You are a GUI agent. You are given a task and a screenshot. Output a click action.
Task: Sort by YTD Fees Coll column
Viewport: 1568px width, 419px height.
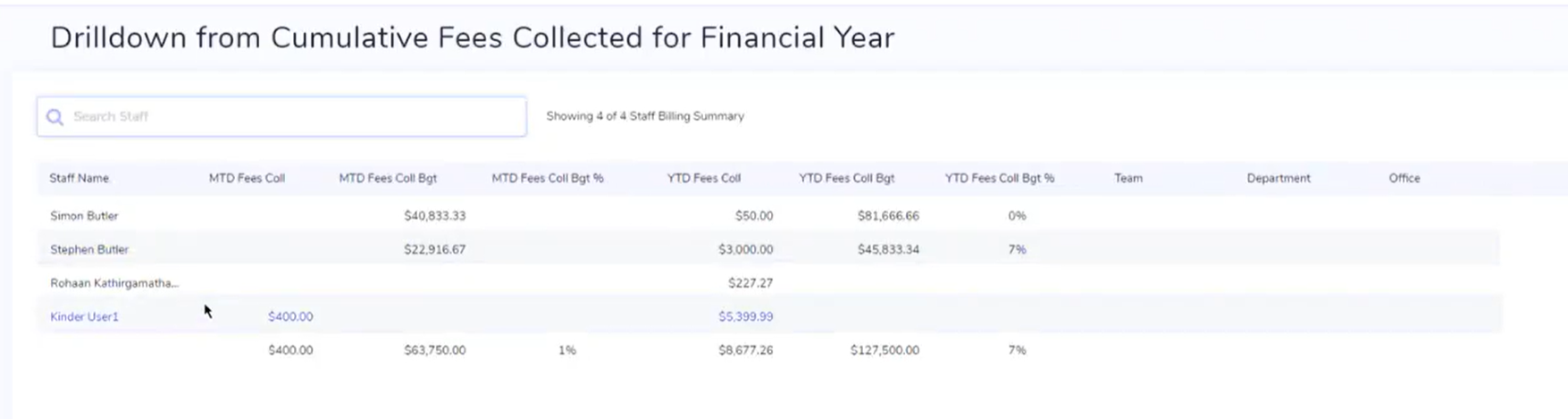(x=704, y=179)
